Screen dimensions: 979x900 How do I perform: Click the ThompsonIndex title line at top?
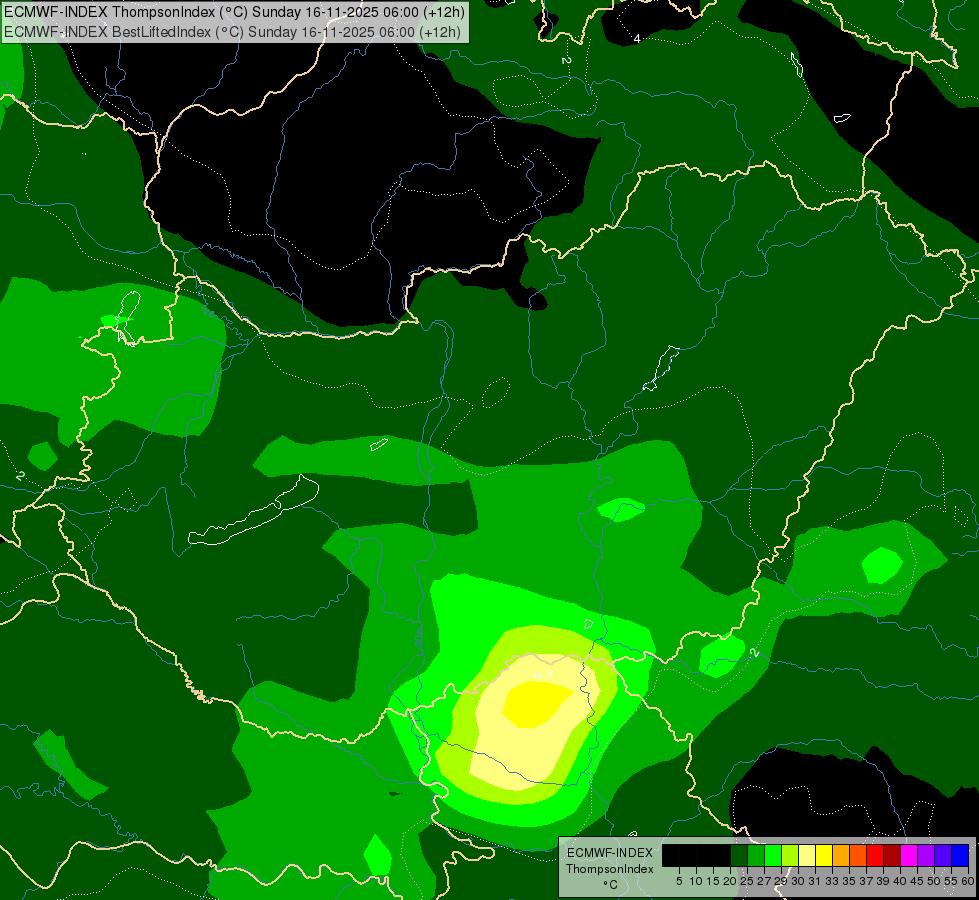coord(234,12)
